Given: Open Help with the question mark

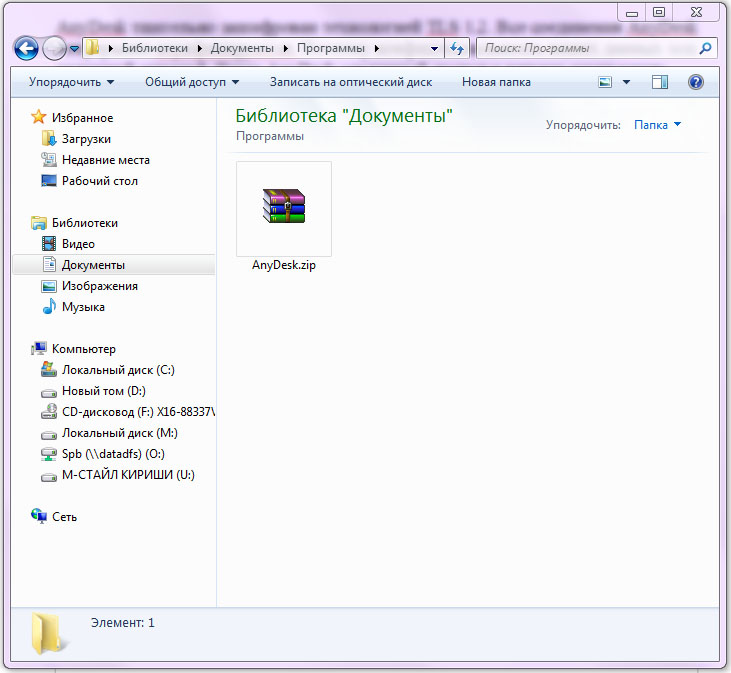Looking at the screenshot, I should click(696, 82).
